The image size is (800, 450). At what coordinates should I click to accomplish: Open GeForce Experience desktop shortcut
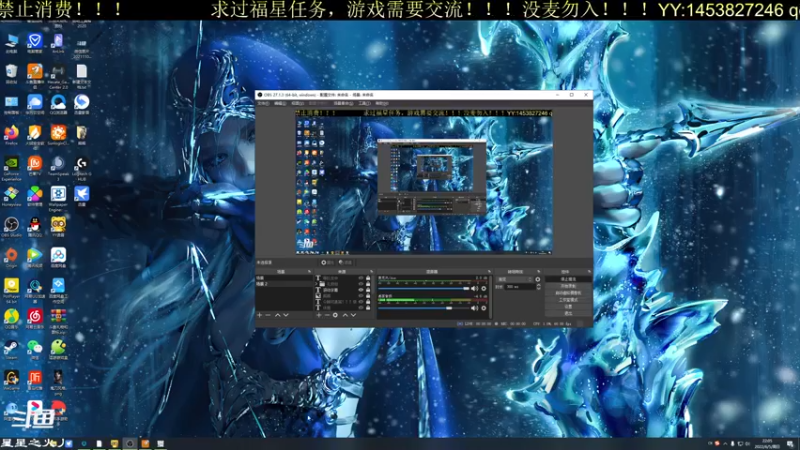click(11, 165)
